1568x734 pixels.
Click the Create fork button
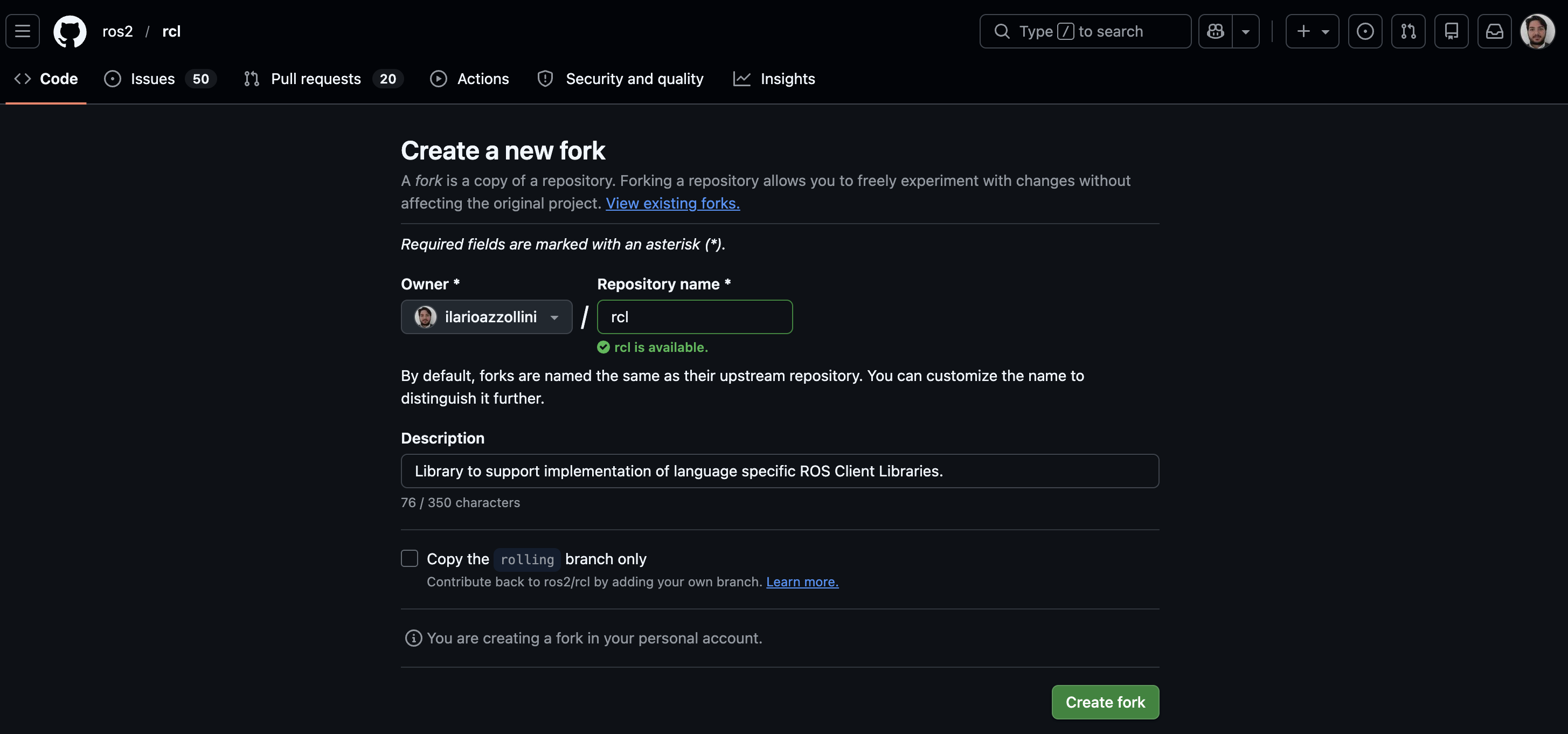[1105, 702]
